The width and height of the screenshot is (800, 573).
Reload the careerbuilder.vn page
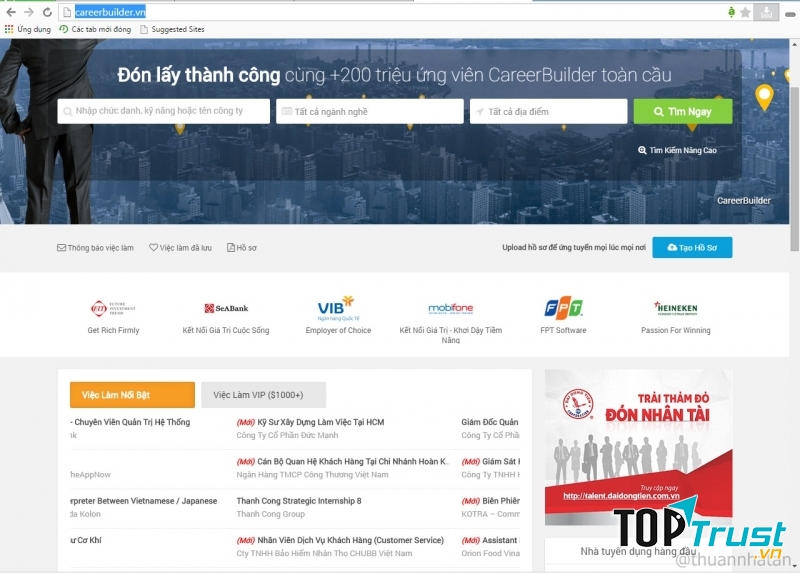(47, 12)
